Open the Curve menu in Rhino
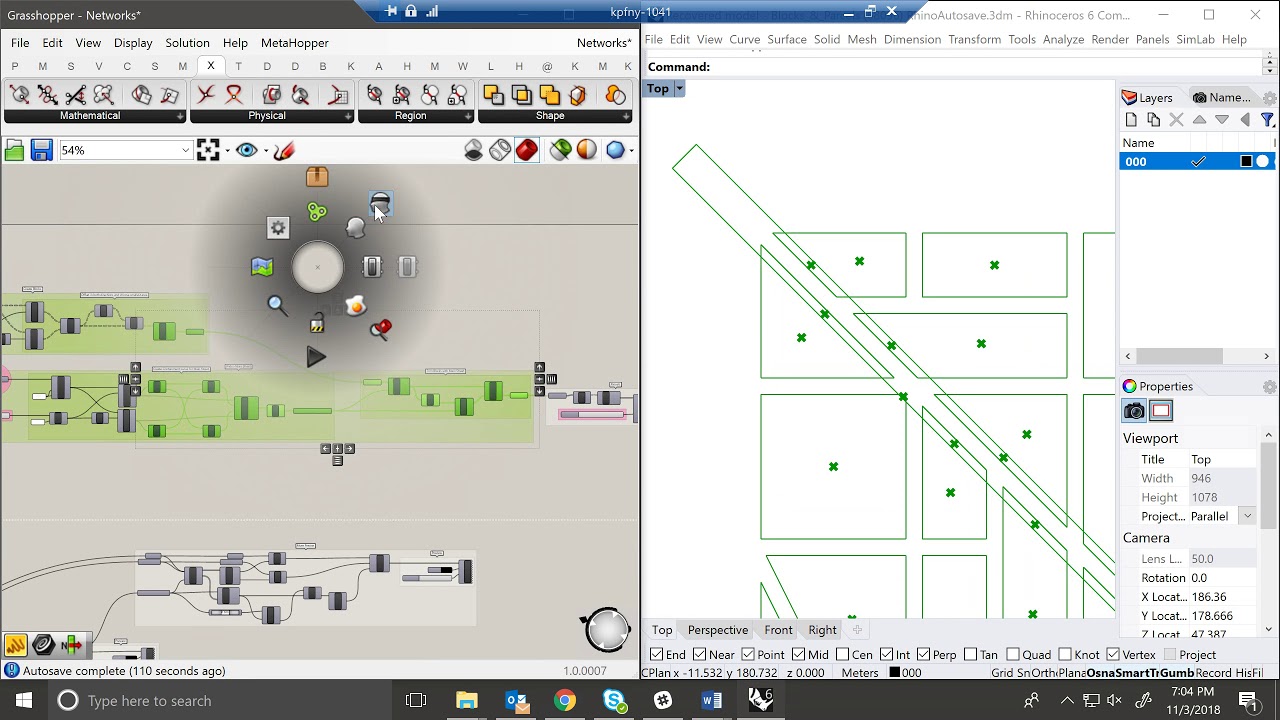The height and width of the screenshot is (720, 1280). (745, 39)
